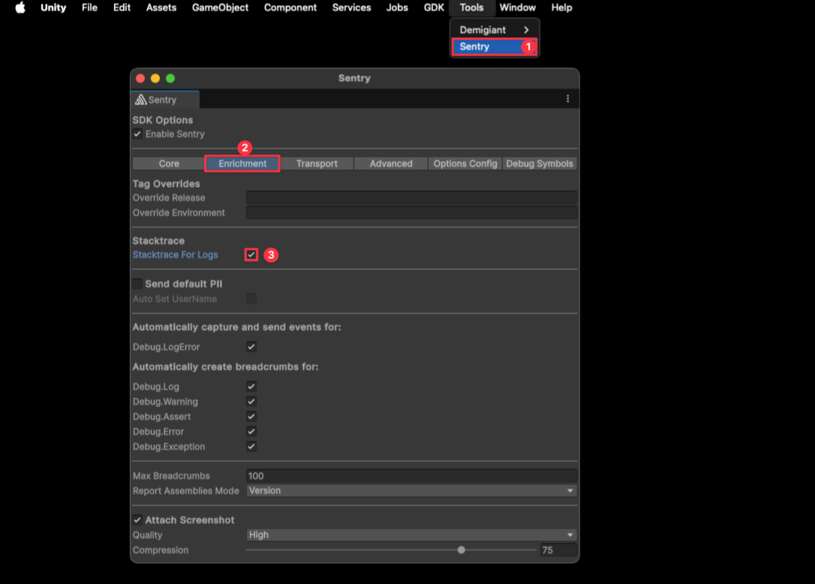Uncheck Stacktrace For Logs
Screen dimensions: 815x584
tap(251, 254)
